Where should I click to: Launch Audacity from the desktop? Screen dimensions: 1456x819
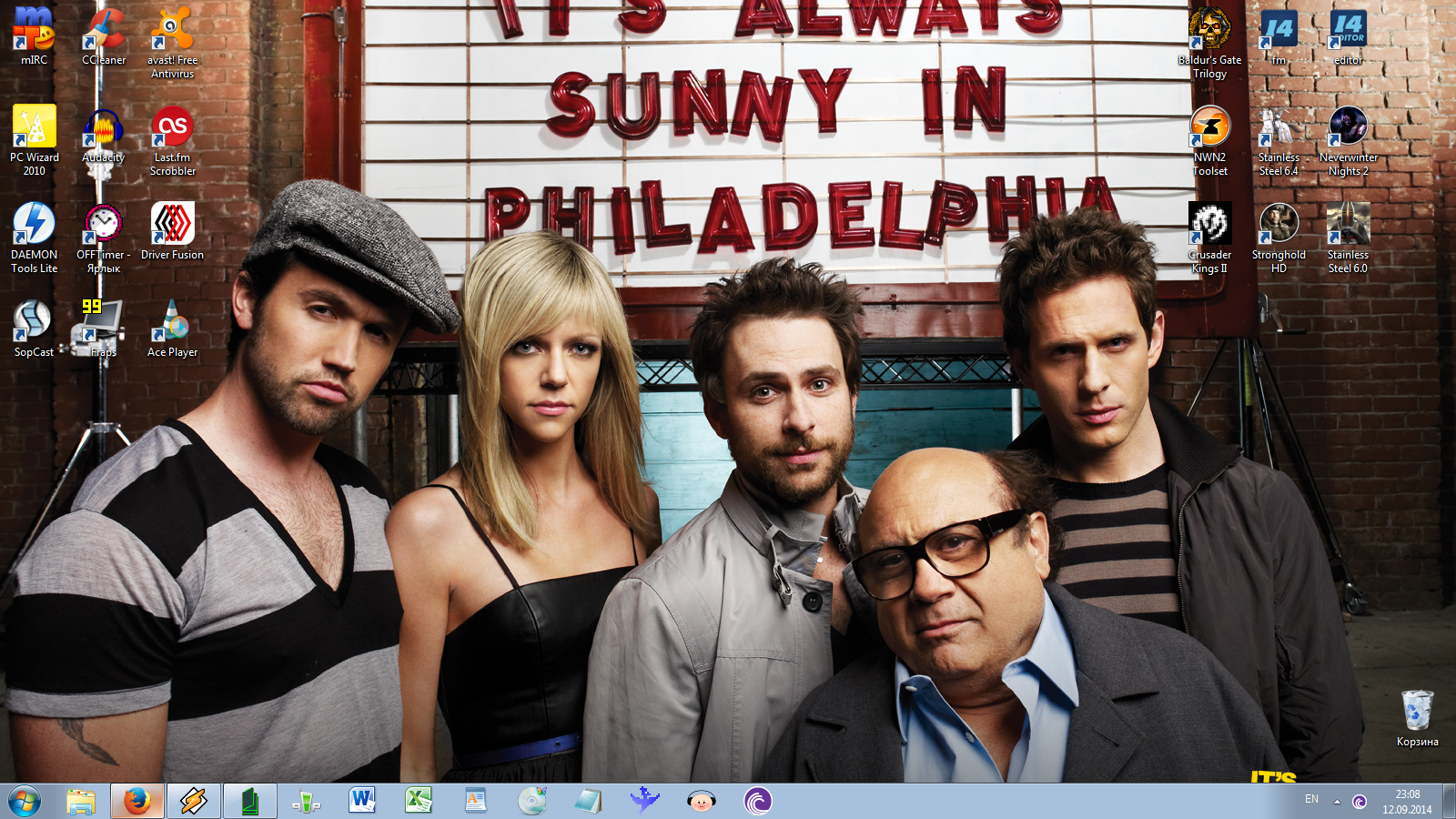pos(104,134)
